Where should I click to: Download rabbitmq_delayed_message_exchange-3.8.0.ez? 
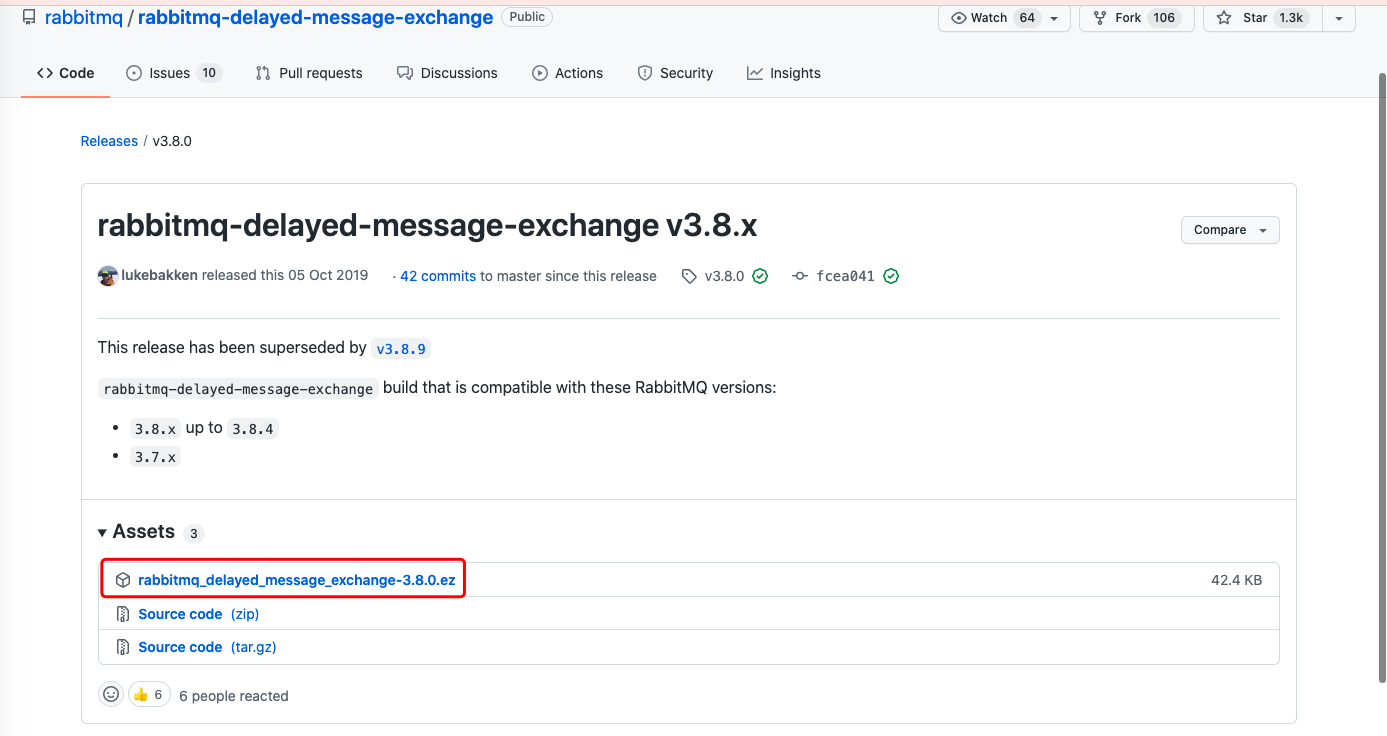click(296, 580)
